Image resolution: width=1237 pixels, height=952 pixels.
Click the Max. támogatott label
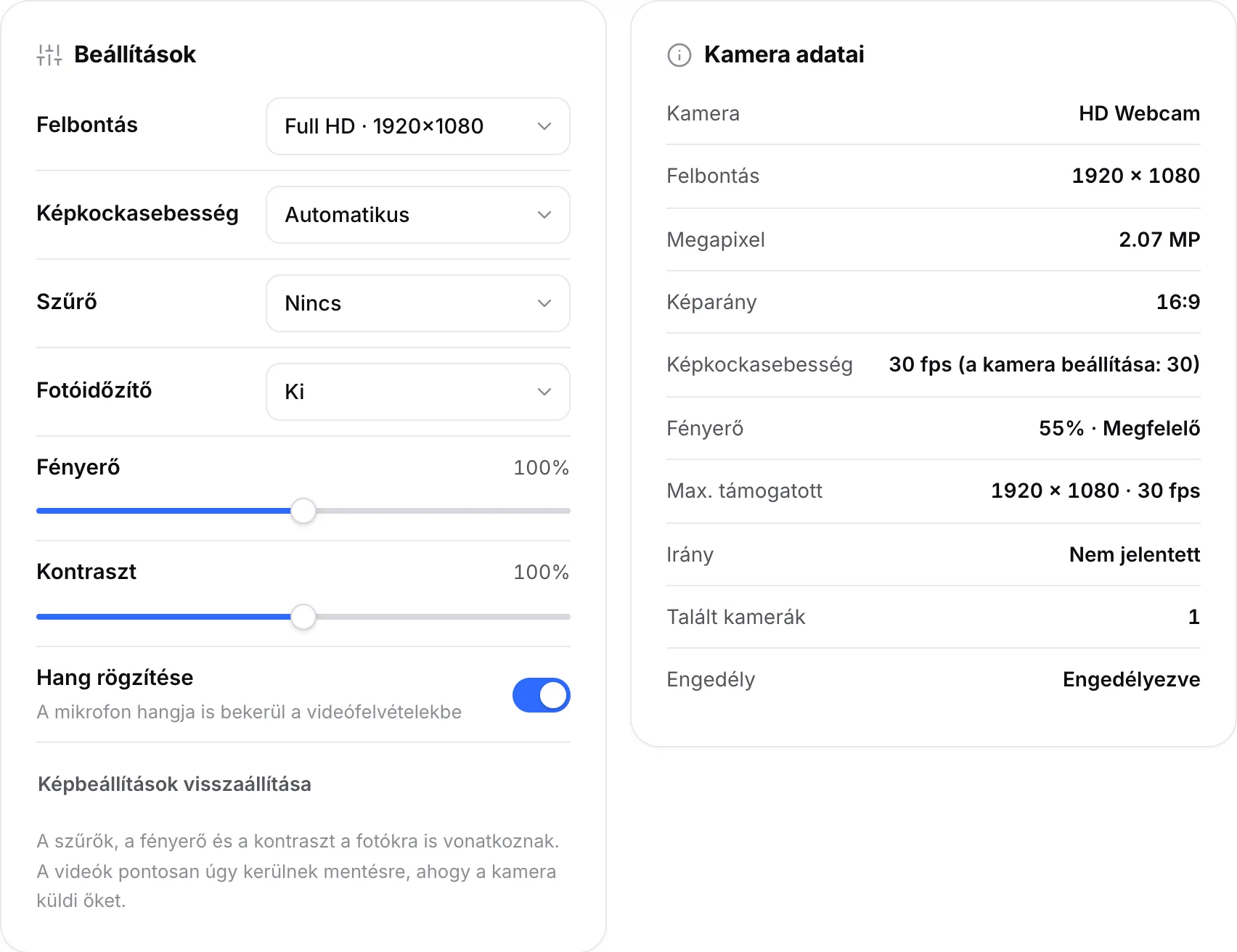744,491
